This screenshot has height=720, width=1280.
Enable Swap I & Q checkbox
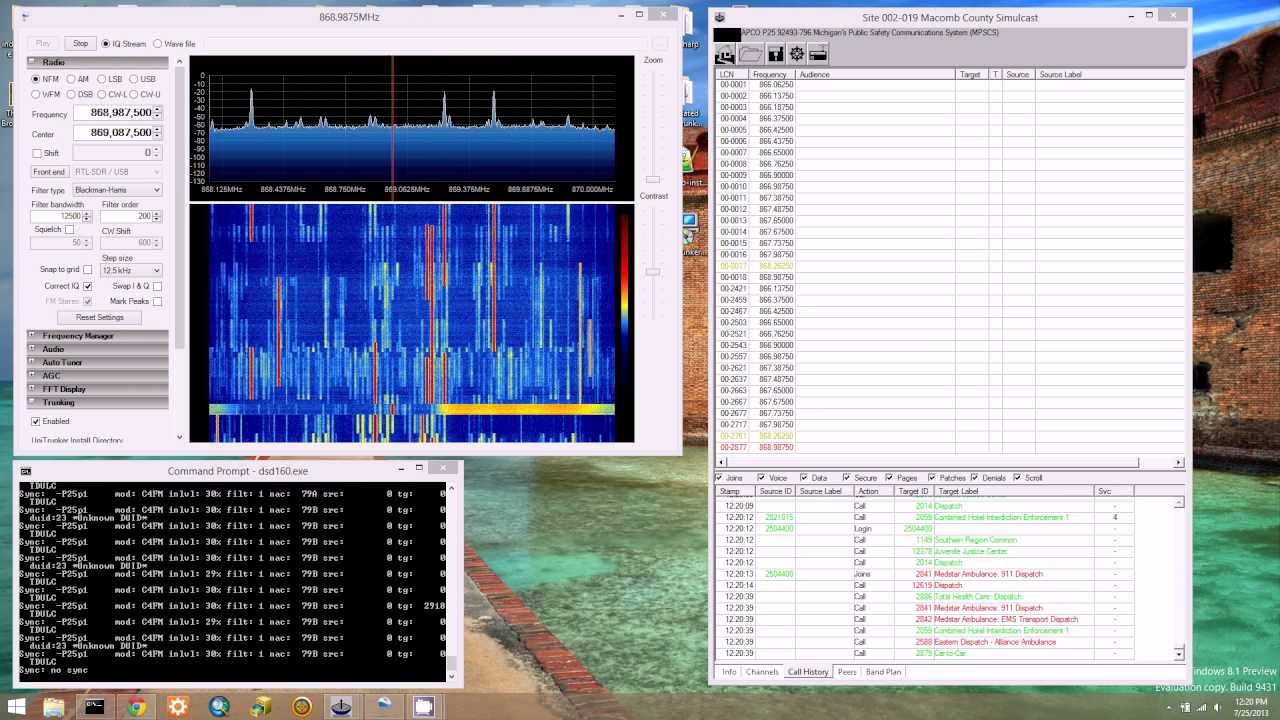pyautogui.click(x=157, y=286)
